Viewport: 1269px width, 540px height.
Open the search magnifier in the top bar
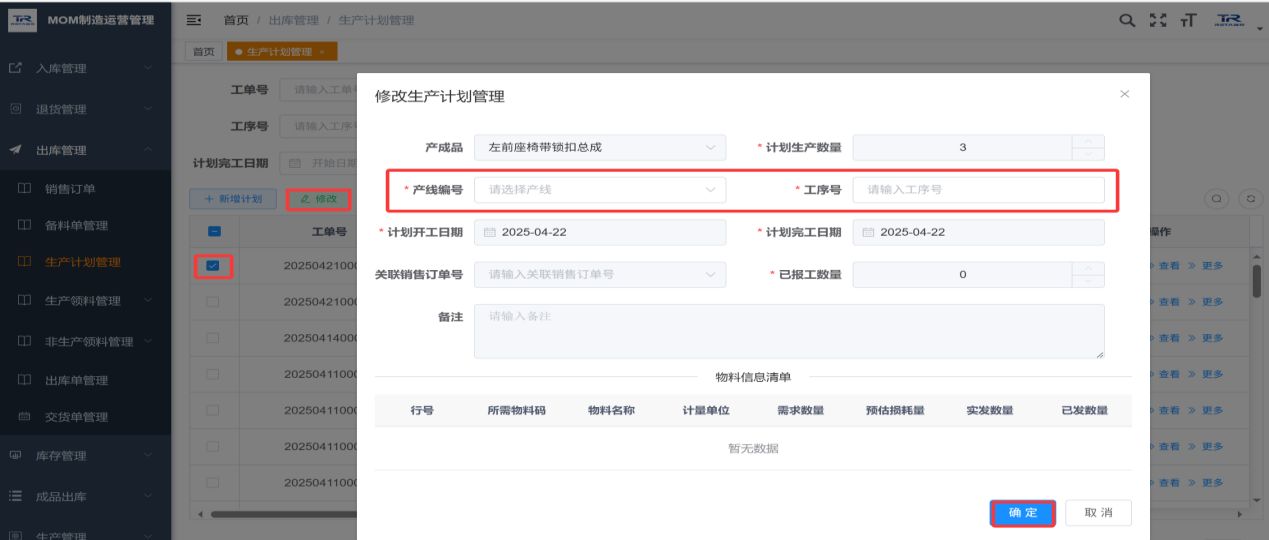[1127, 20]
